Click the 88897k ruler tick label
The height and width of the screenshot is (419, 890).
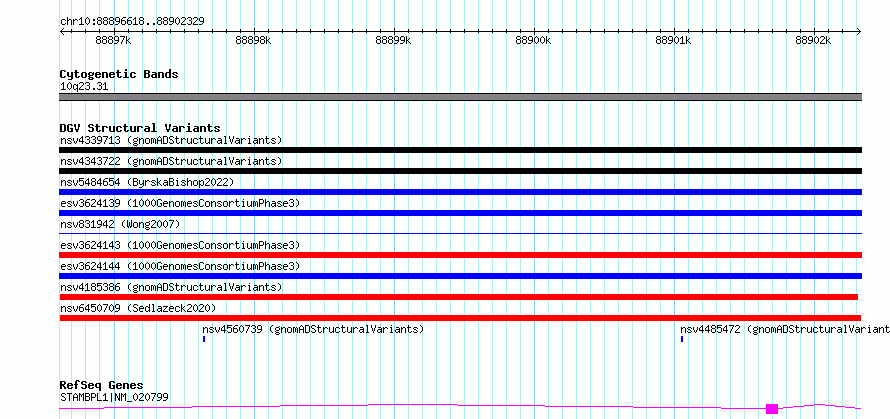coord(114,40)
